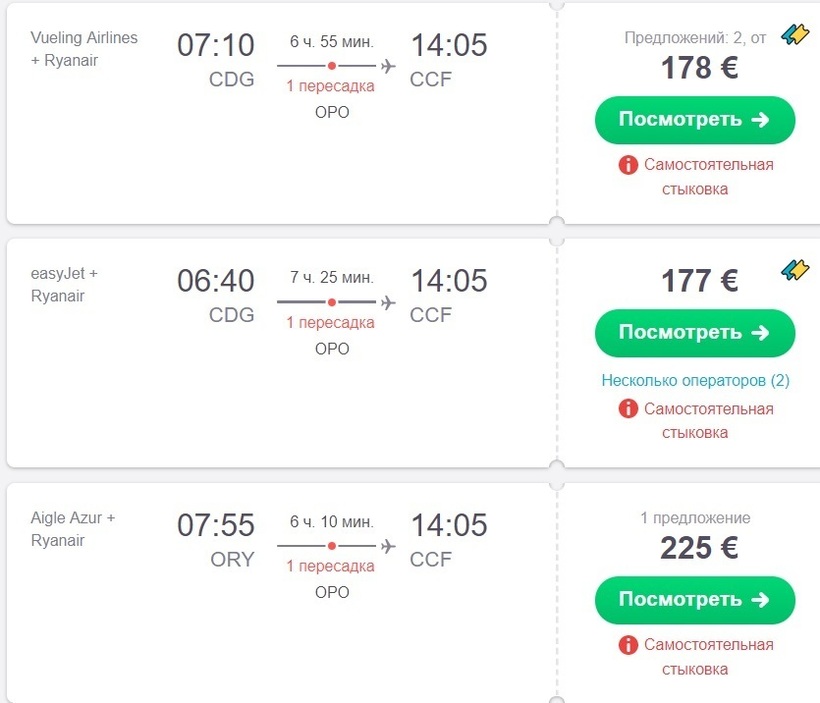Click the ticket icon beside the 178 € price
This screenshot has width=820, height=703.
click(795, 34)
